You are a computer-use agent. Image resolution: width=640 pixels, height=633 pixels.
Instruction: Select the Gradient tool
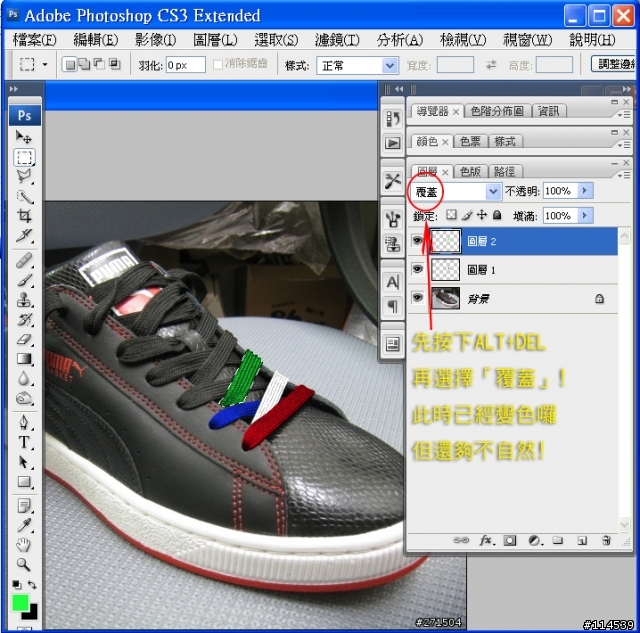tap(24, 359)
